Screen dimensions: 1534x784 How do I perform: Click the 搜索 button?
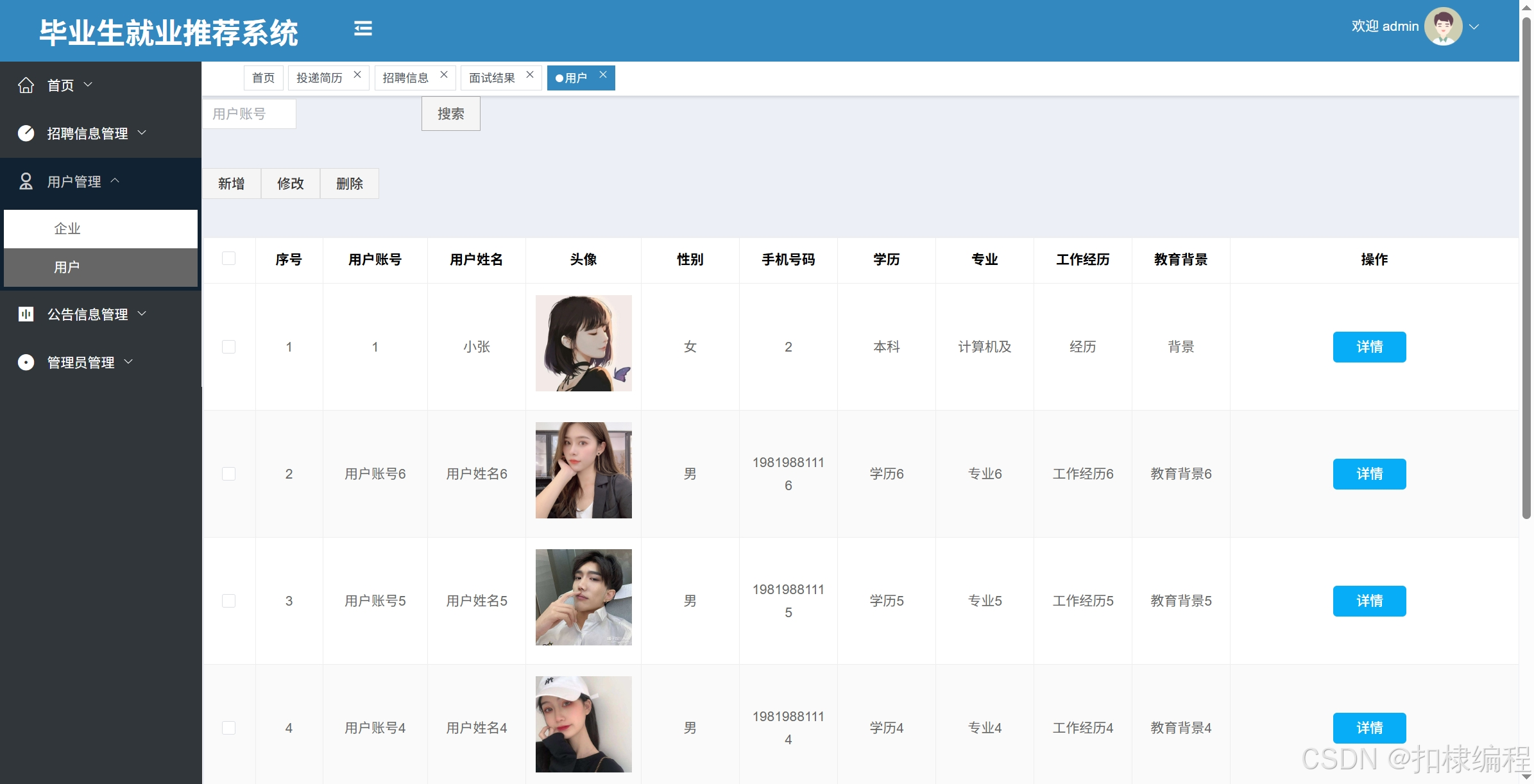[450, 114]
